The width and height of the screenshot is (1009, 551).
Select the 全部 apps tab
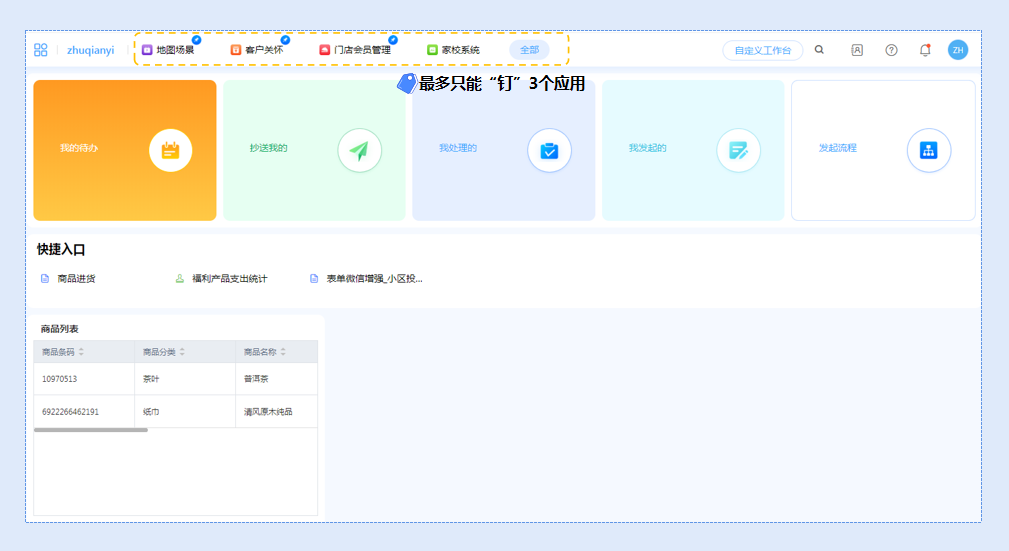[529, 50]
